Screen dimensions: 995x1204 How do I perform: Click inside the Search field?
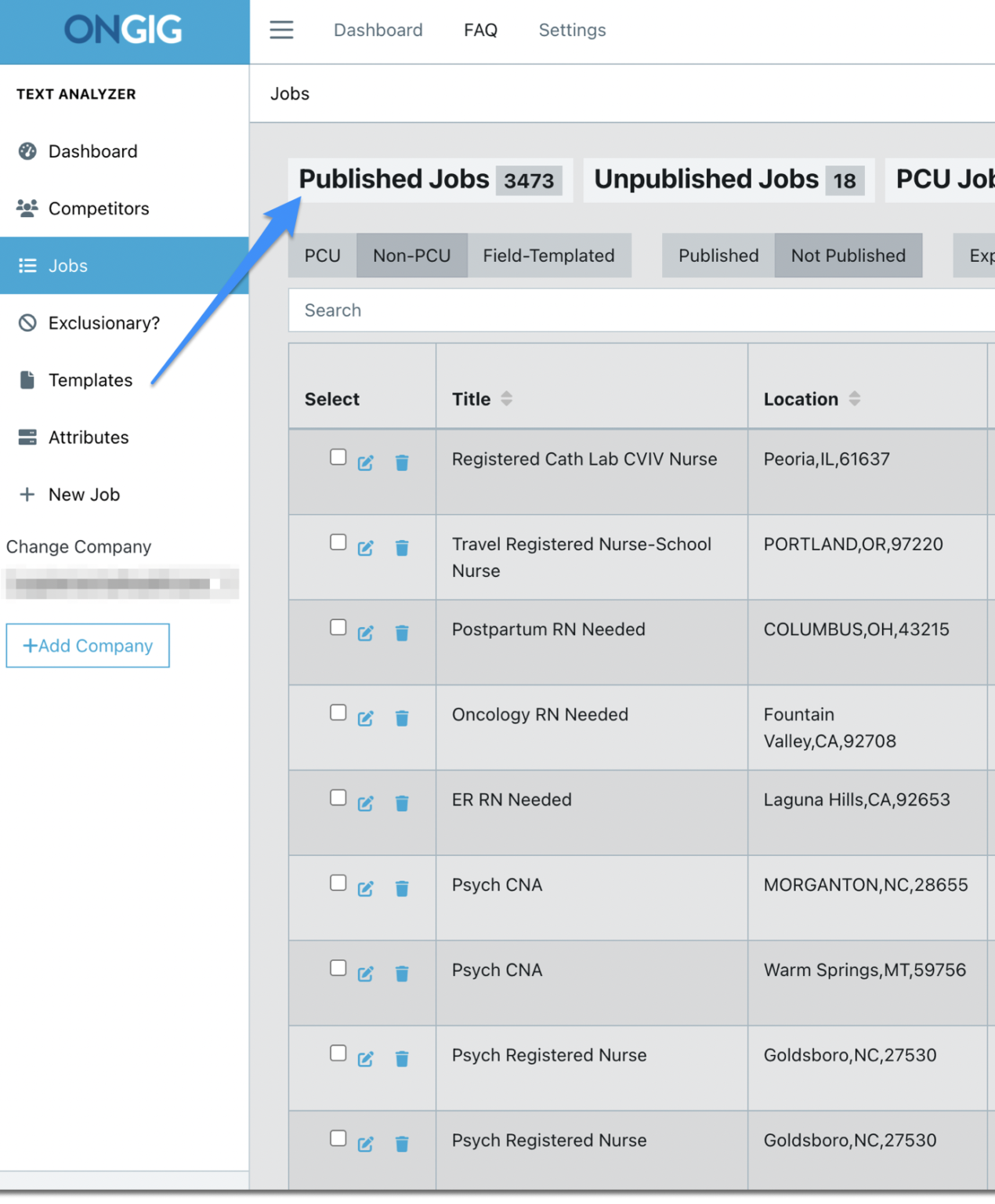tap(470, 310)
